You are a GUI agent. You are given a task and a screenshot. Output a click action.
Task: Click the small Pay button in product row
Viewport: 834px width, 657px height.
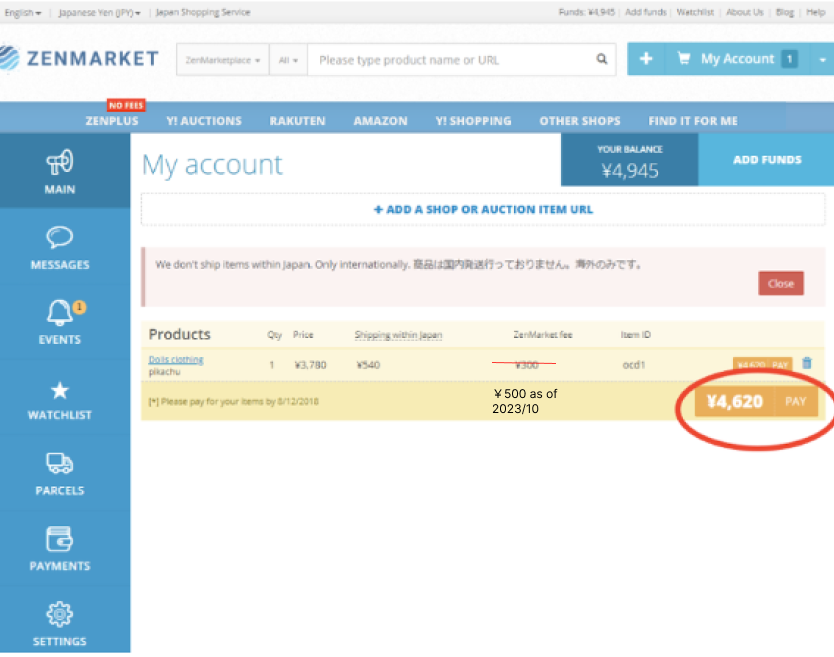pyautogui.click(x=762, y=364)
